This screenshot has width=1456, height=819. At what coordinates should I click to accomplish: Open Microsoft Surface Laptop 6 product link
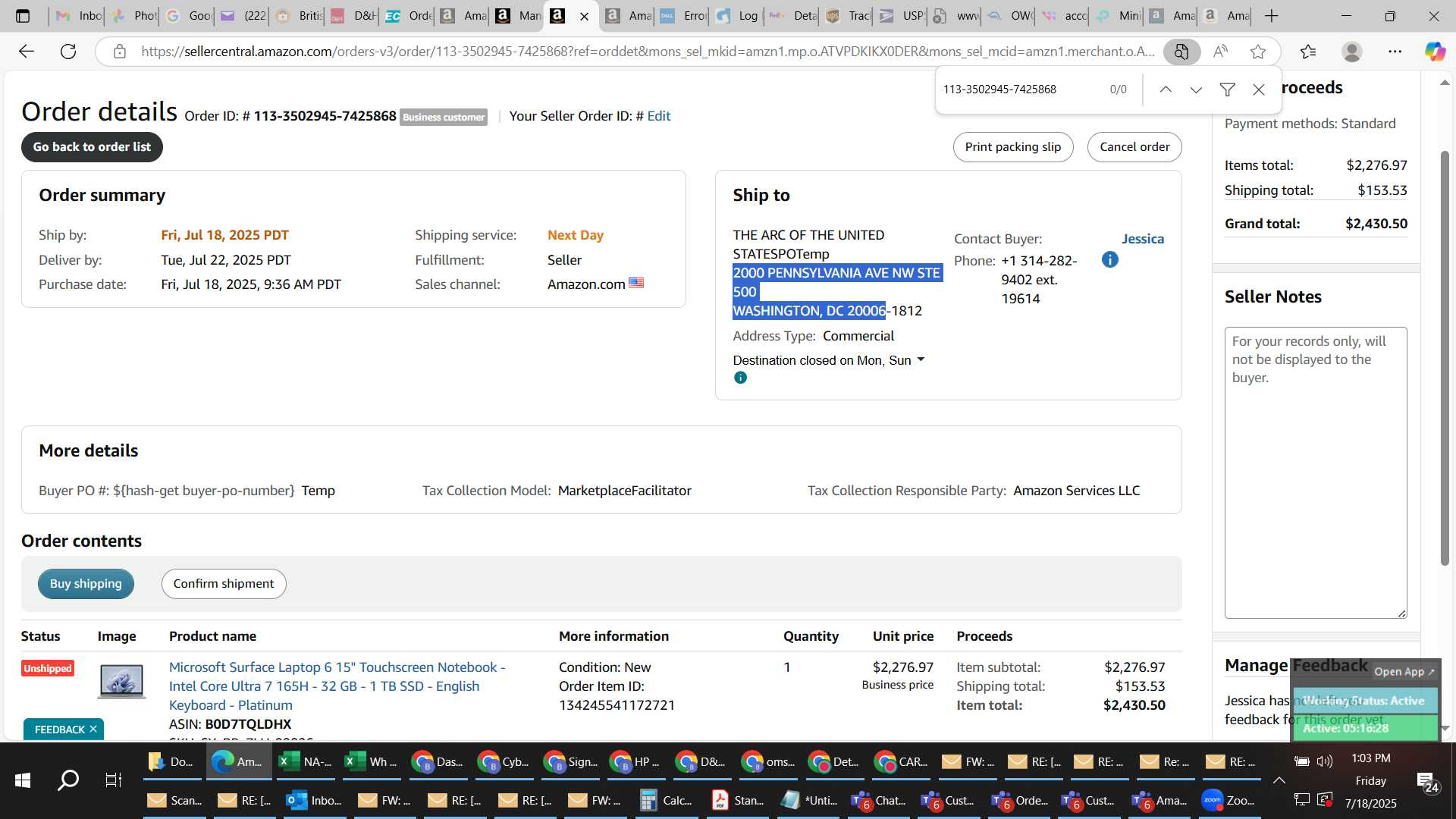[337, 686]
